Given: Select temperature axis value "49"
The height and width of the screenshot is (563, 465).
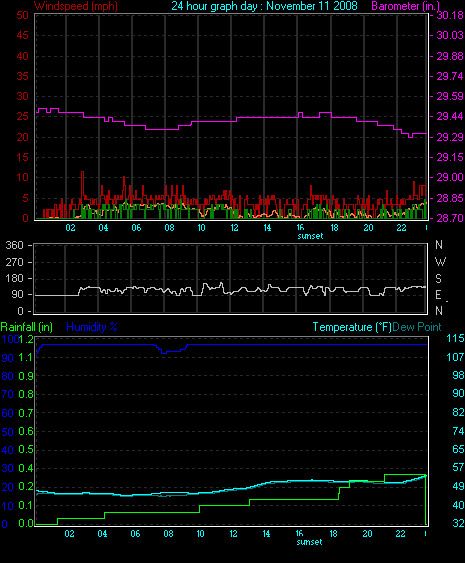Looking at the screenshot, I should [458, 486].
